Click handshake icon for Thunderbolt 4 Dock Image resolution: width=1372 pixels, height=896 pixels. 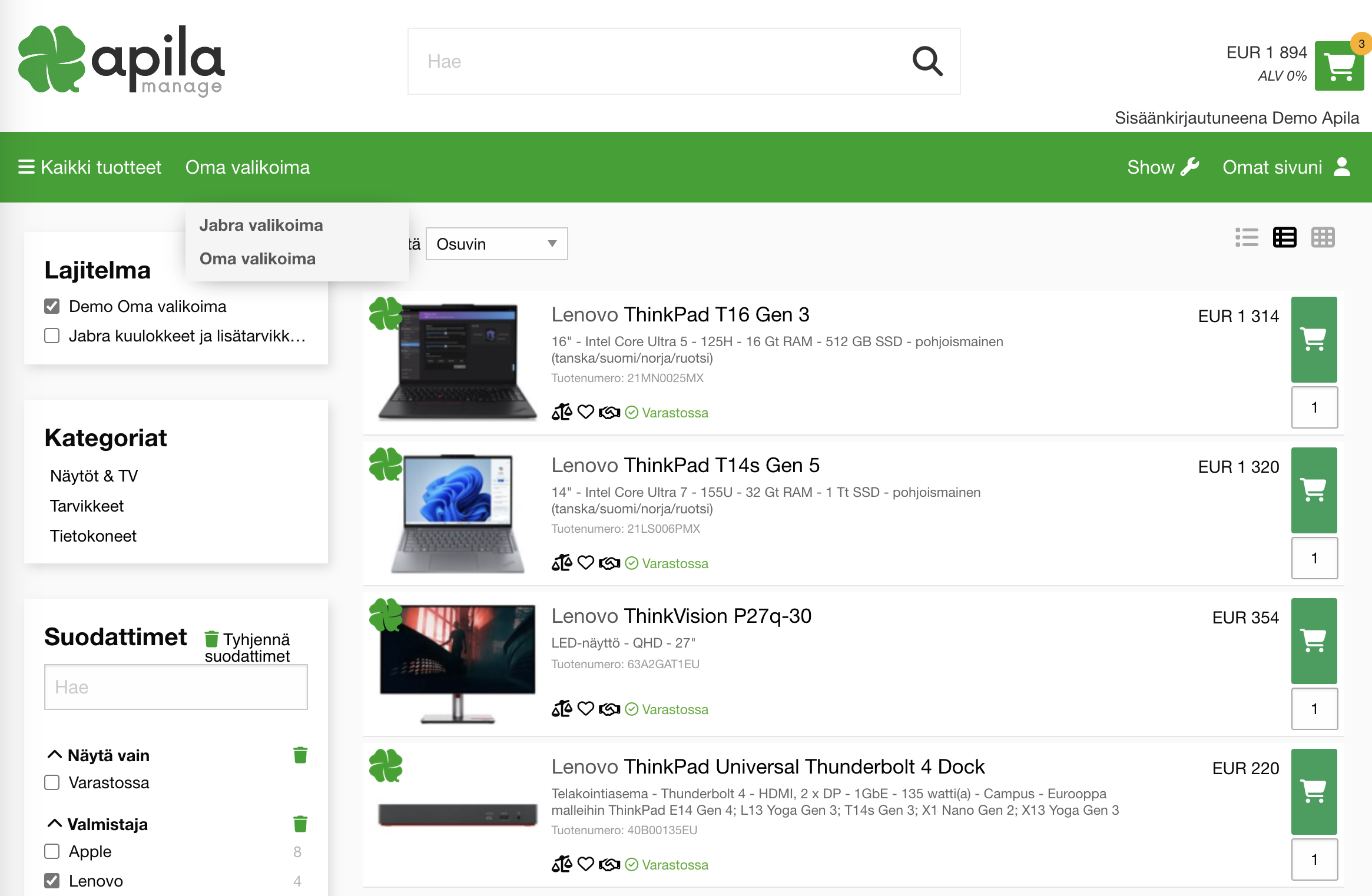609,865
